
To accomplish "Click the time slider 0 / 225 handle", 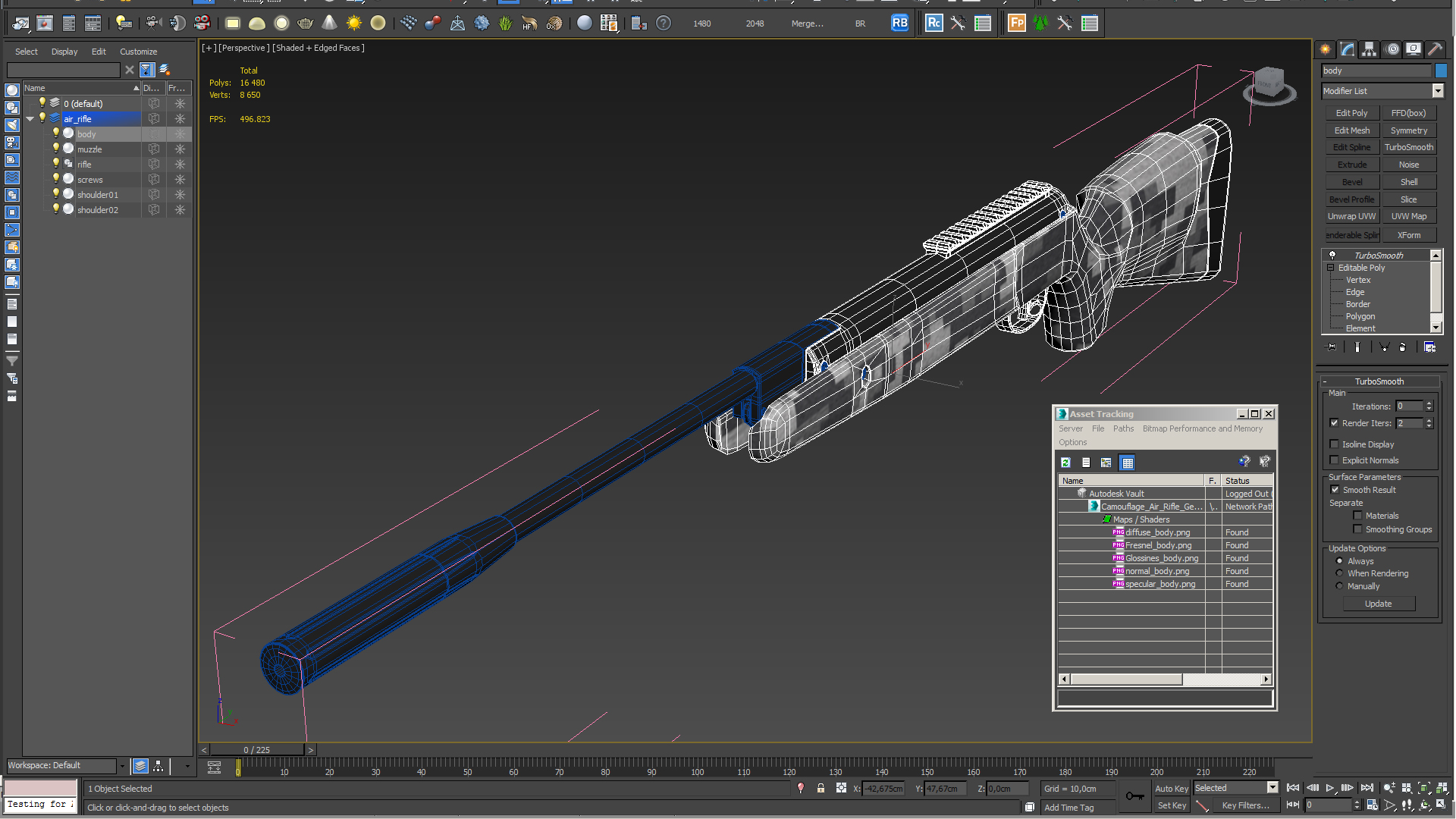I will 257,750.
